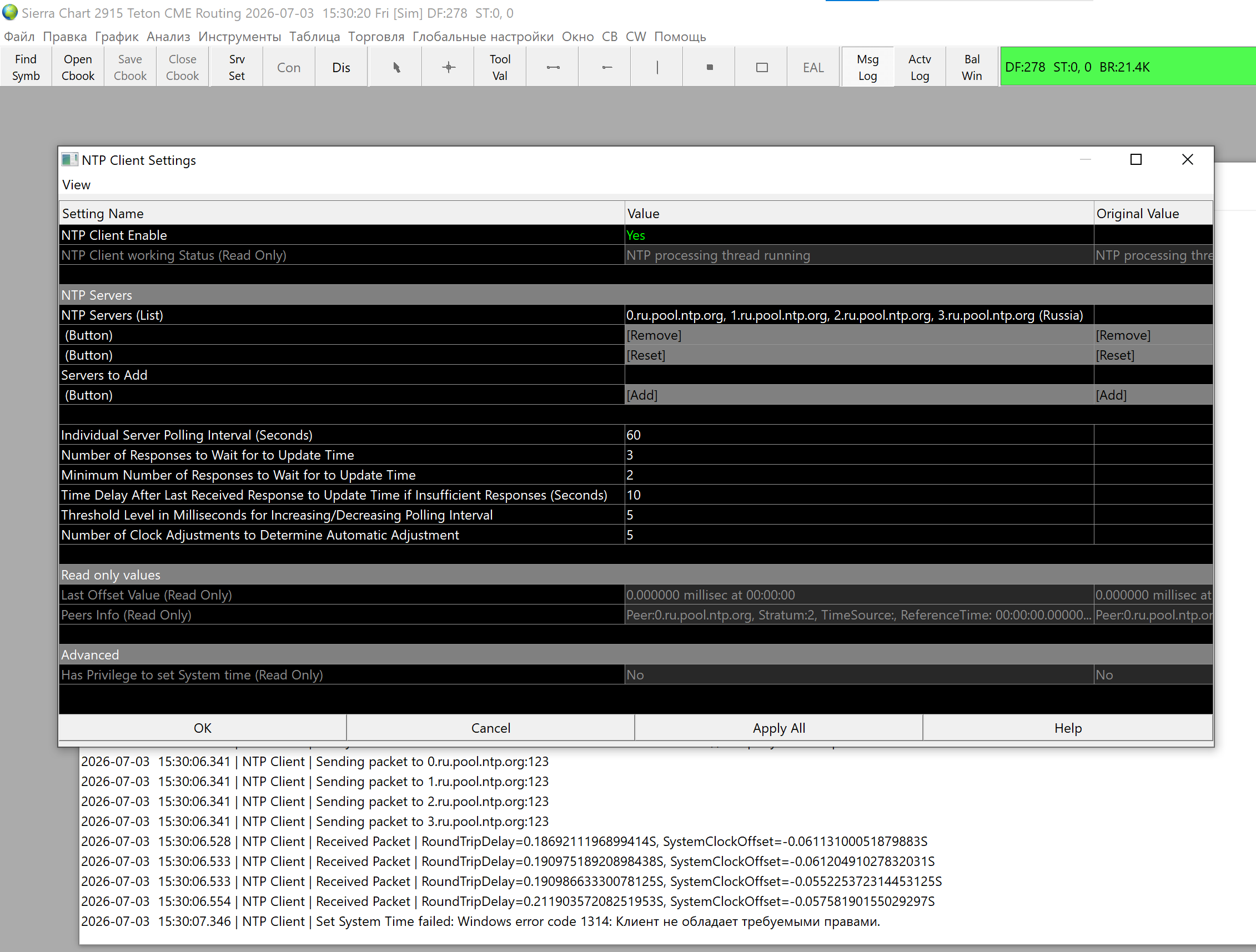Open the CB menu
Viewport: 1256px width, 952px height.
tap(609, 36)
